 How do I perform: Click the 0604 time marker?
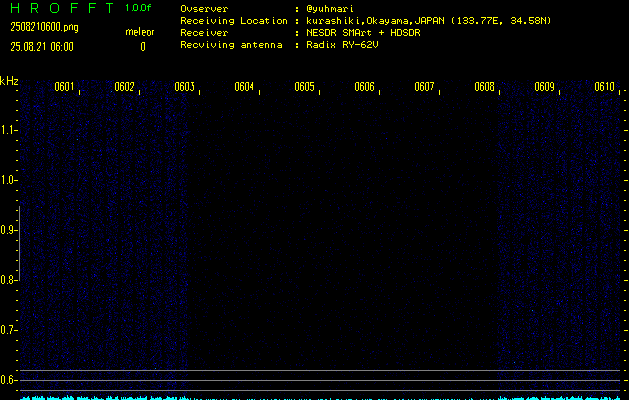click(x=244, y=87)
